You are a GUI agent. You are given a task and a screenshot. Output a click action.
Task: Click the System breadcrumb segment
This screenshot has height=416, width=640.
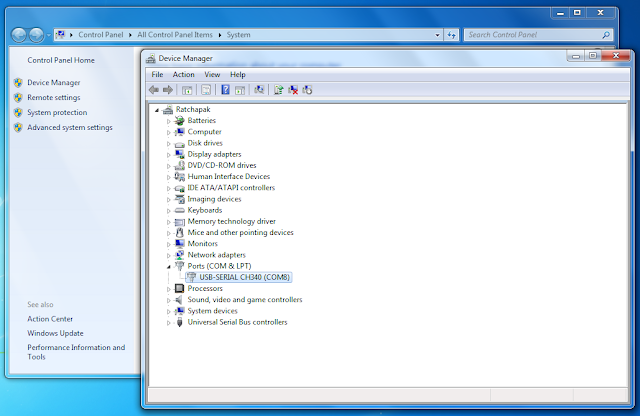[x=238, y=35]
